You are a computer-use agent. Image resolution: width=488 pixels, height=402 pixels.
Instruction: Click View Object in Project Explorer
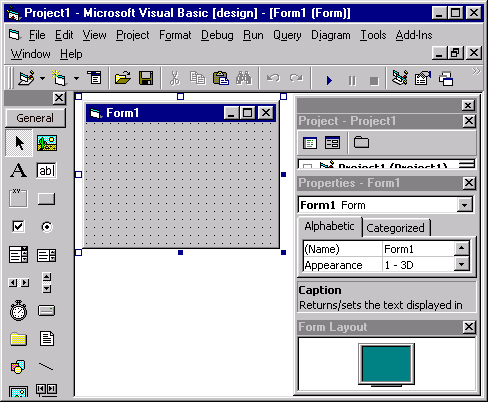pos(332,143)
